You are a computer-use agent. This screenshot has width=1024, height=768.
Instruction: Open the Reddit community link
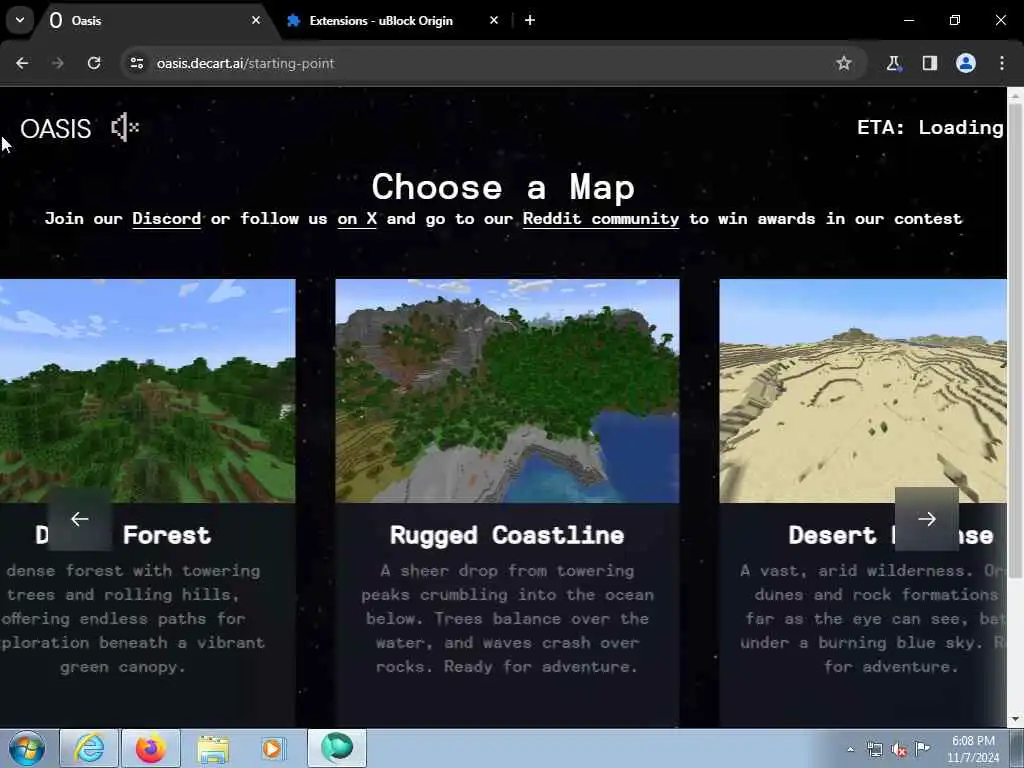tap(601, 219)
